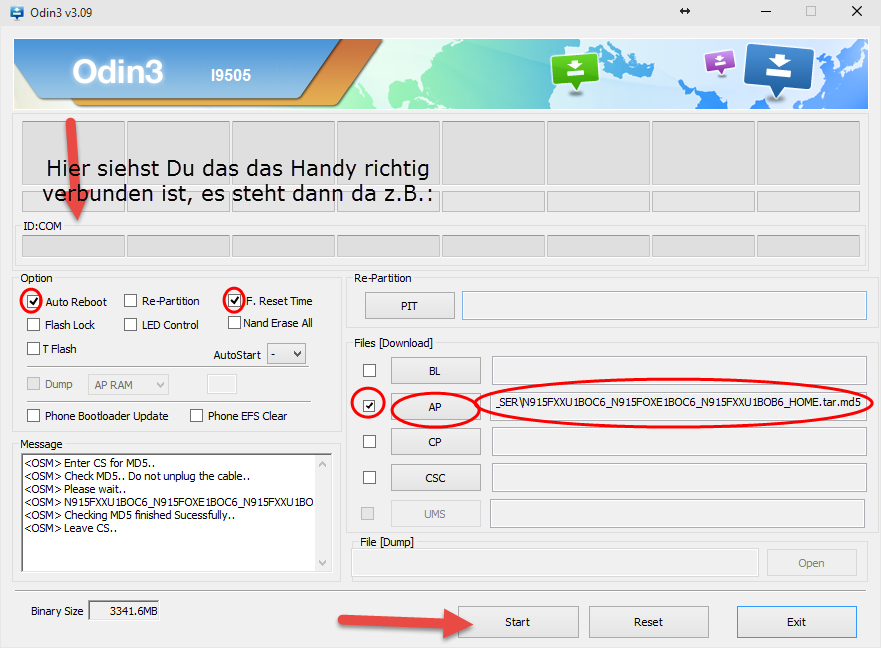Check Phone Bootloader Update option

[34, 415]
